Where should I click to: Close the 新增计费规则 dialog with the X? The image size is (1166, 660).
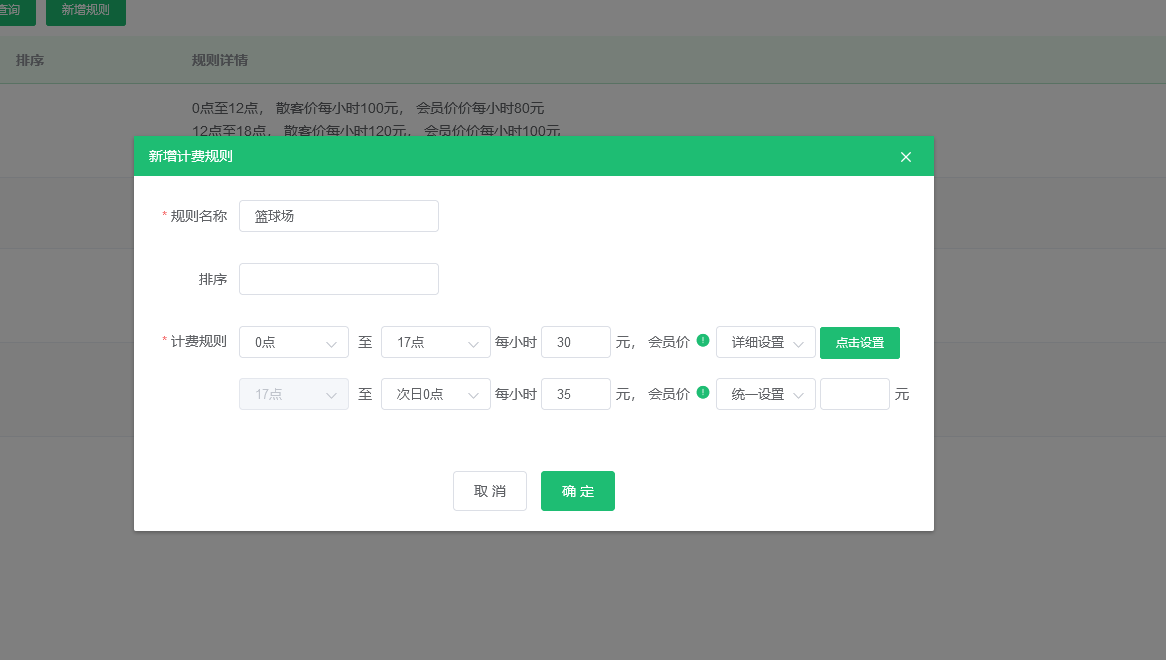pyautogui.click(x=906, y=156)
